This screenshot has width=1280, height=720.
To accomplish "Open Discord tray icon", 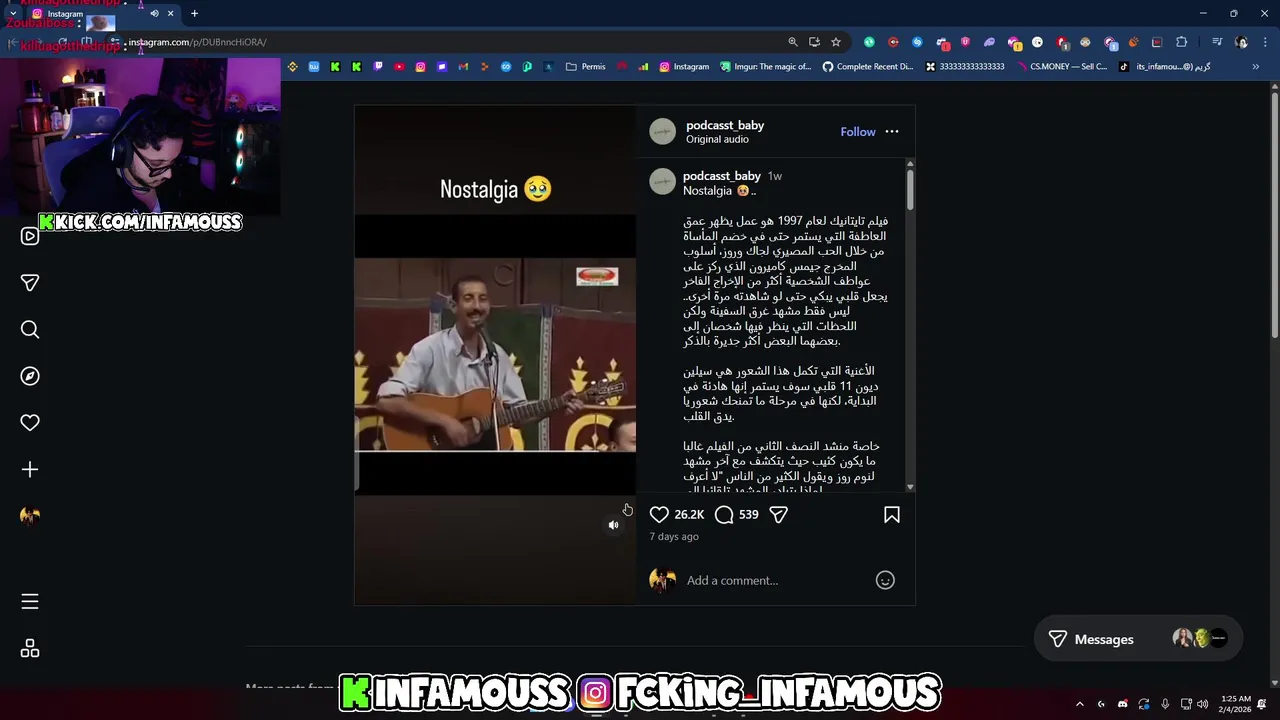I will point(1122,704).
